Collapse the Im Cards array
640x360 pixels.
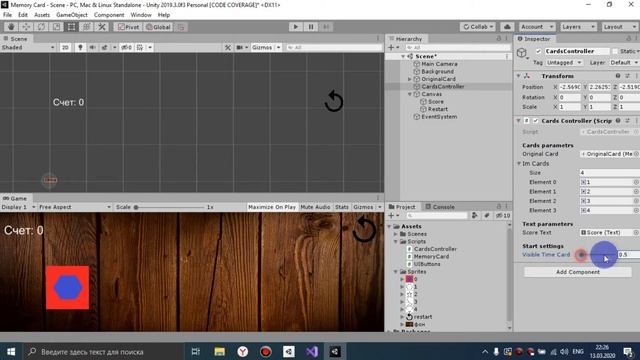click(519, 164)
